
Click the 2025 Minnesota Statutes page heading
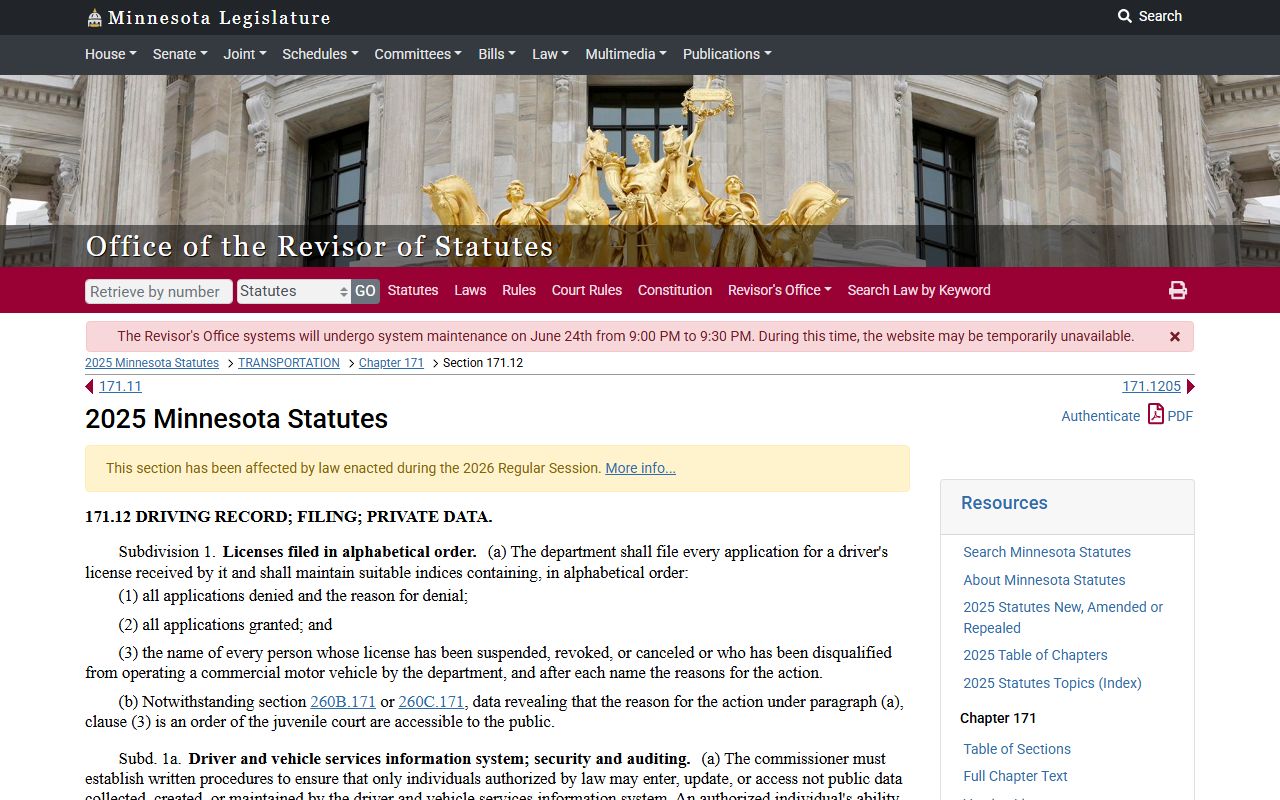(236, 418)
